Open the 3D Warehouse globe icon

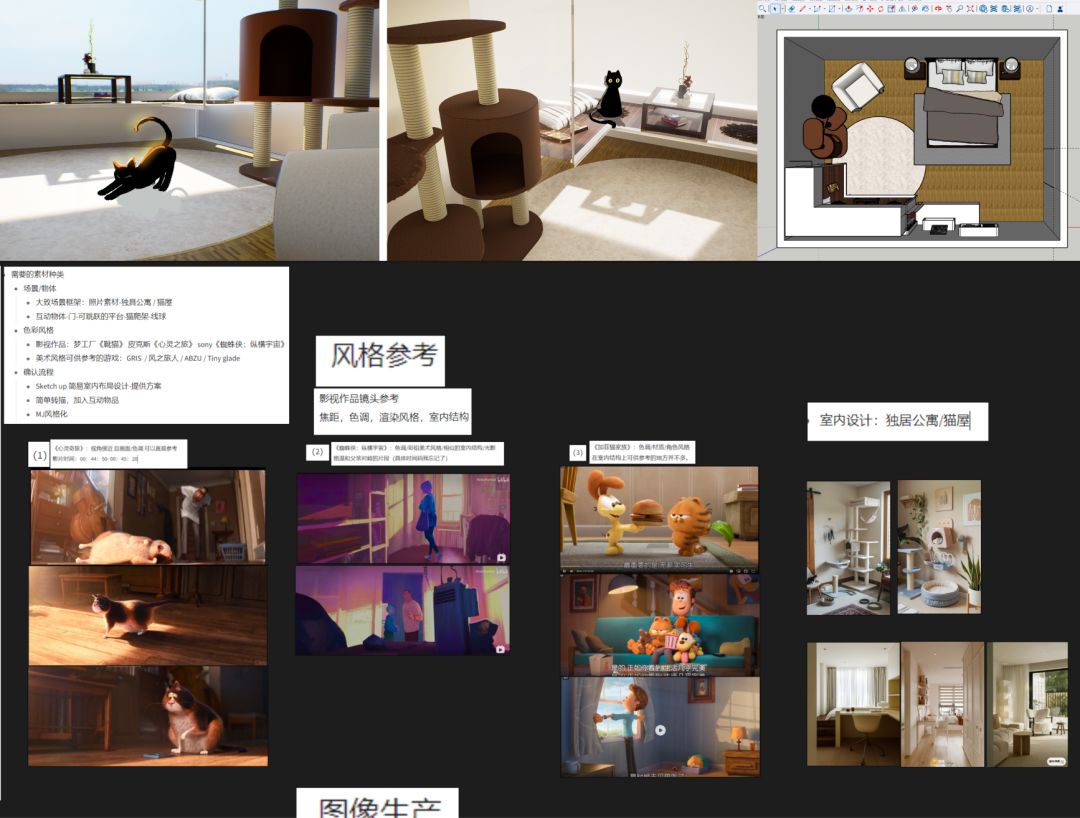983,9
